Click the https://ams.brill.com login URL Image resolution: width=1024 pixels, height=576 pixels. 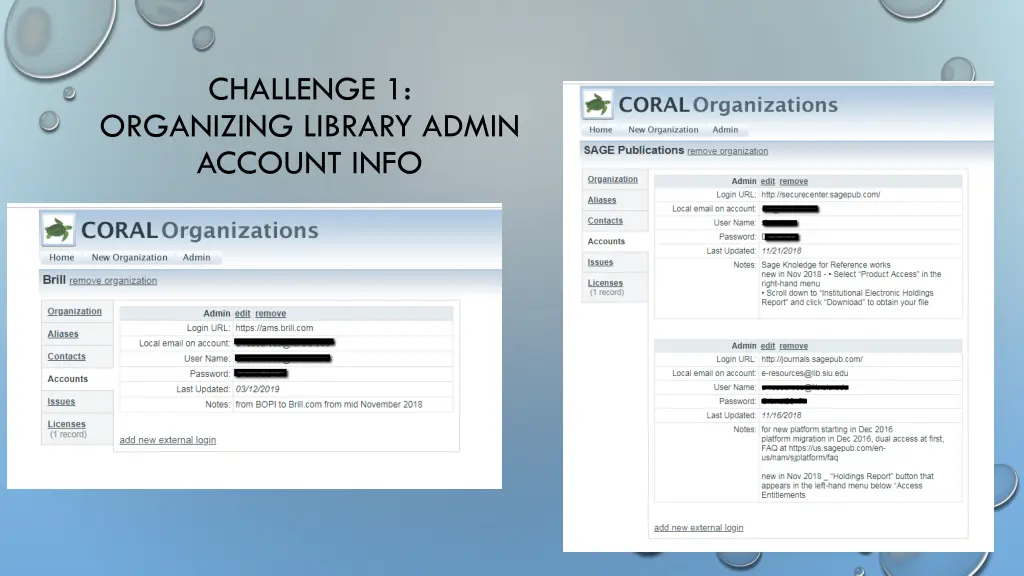click(274, 328)
